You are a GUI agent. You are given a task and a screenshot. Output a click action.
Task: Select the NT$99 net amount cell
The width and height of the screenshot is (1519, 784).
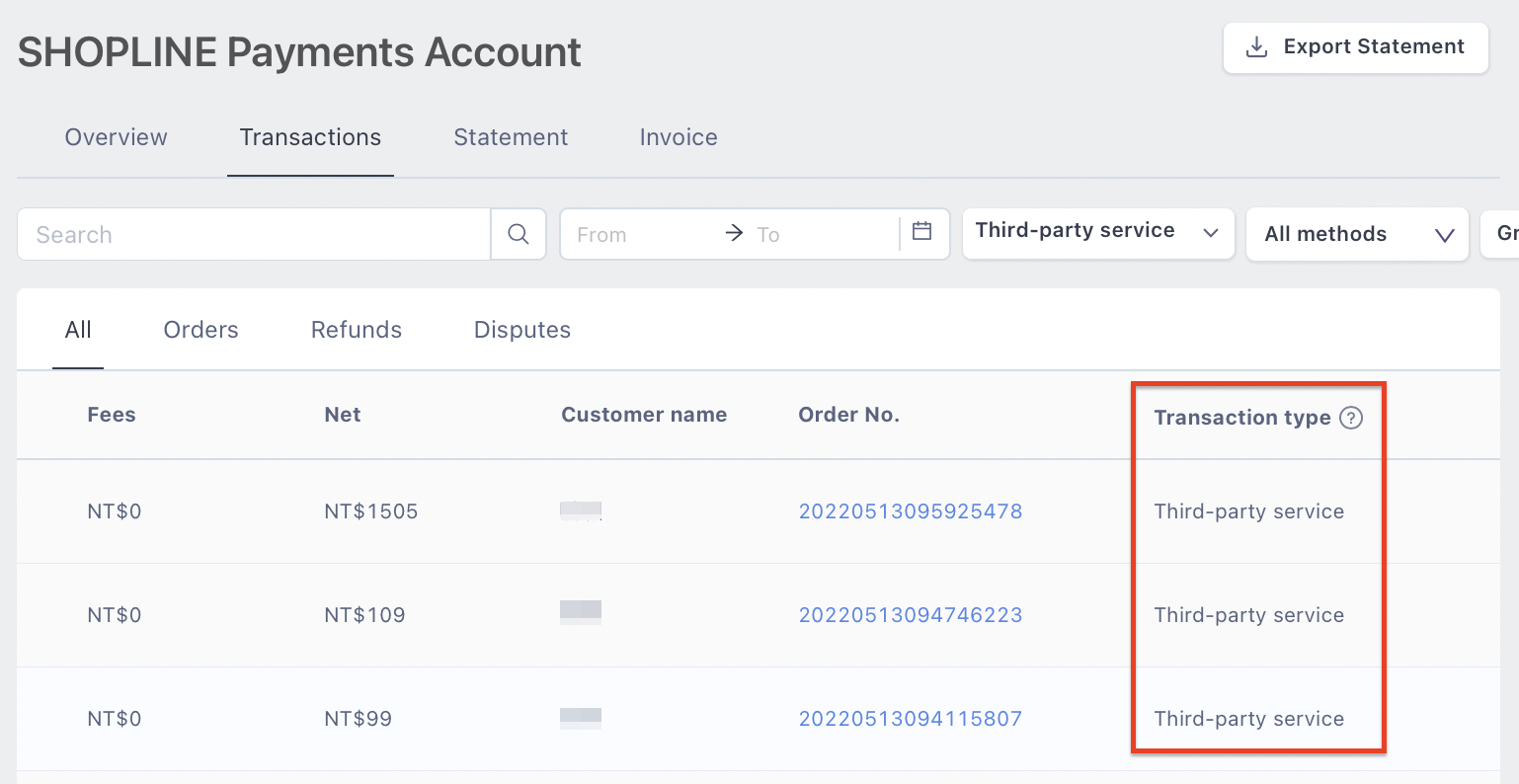(358, 719)
